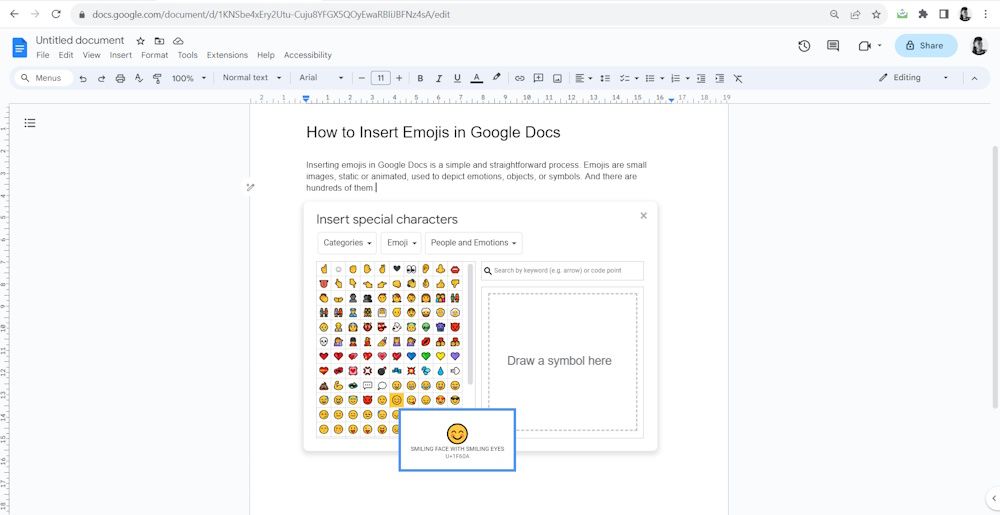Screen dimensions: 1000x515
Task: Move document using the folder icon
Action: pyautogui.click(x=159, y=41)
